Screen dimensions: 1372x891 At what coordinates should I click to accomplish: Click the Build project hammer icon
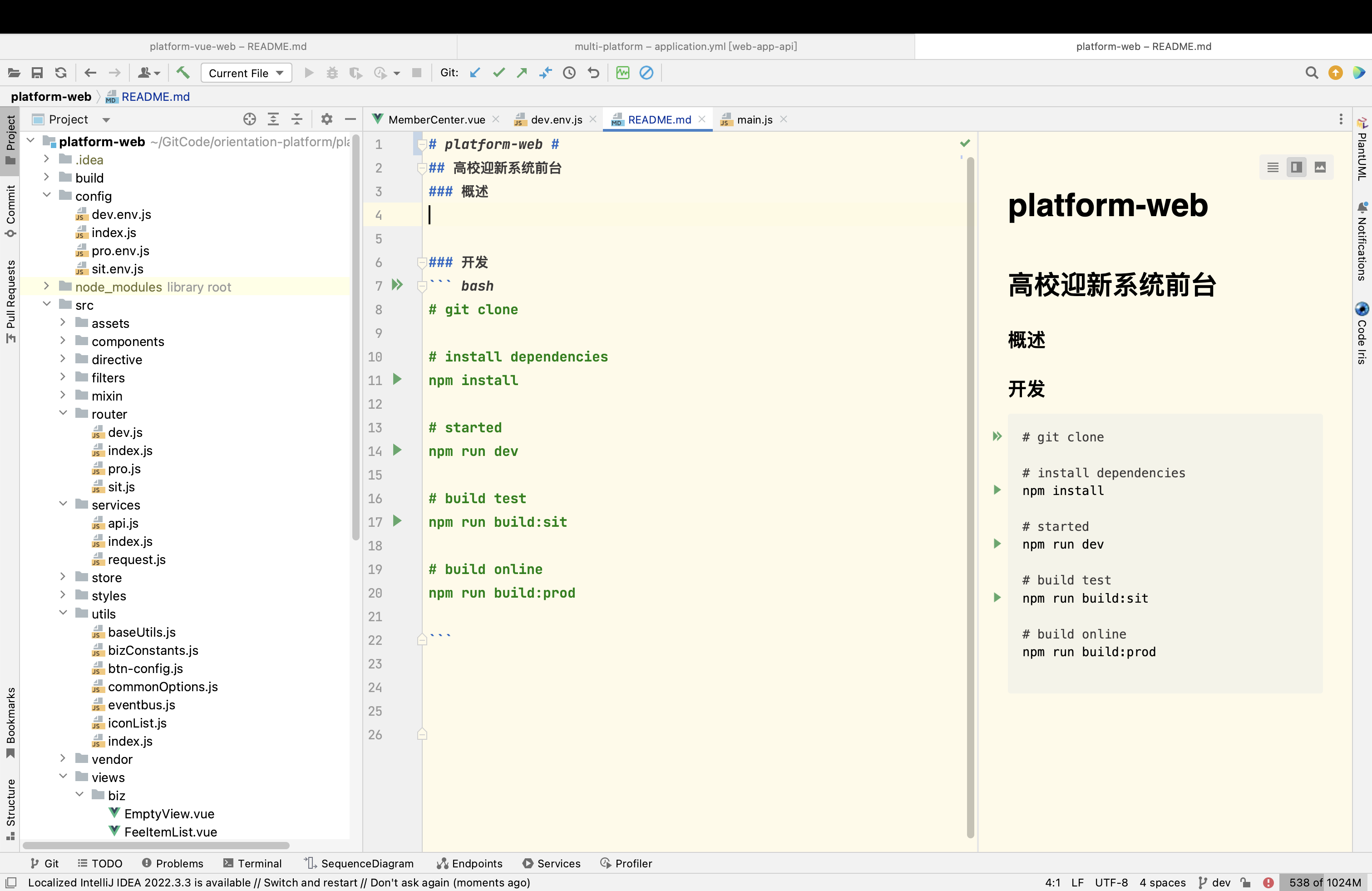pos(183,73)
